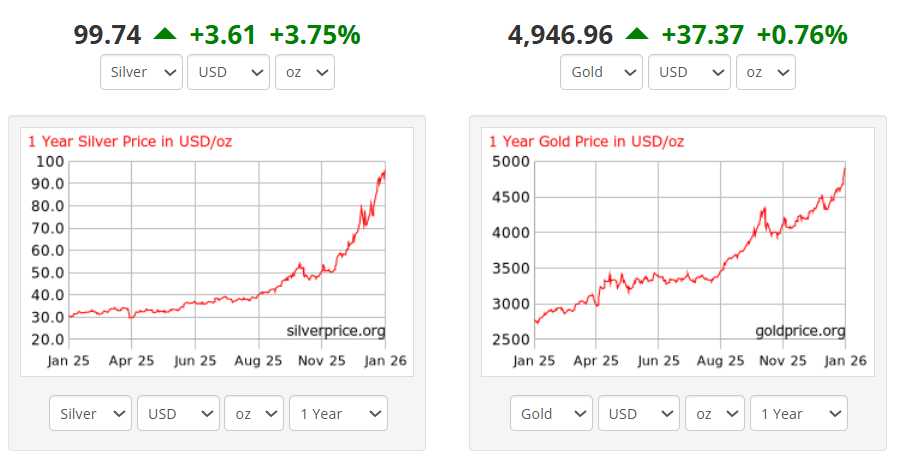Open the top USD dropdown above gold chart

(689, 72)
